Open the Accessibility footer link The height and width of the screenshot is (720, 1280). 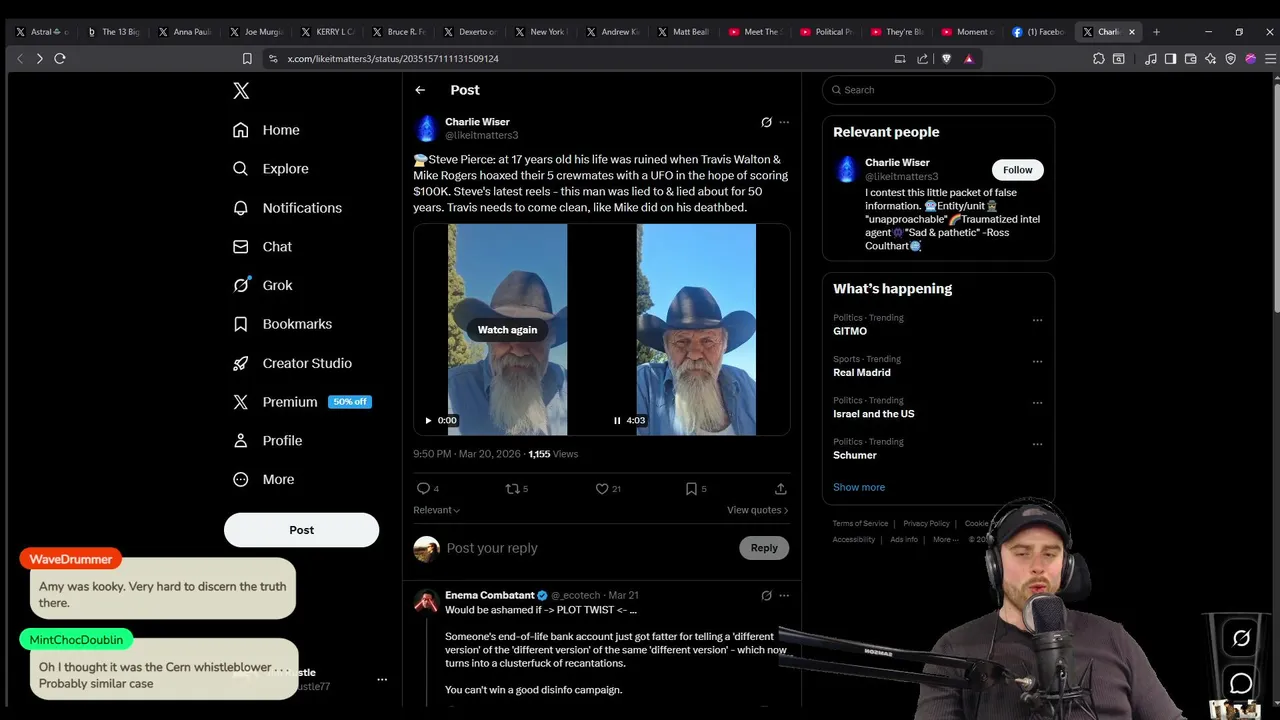click(x=854, y=539)
